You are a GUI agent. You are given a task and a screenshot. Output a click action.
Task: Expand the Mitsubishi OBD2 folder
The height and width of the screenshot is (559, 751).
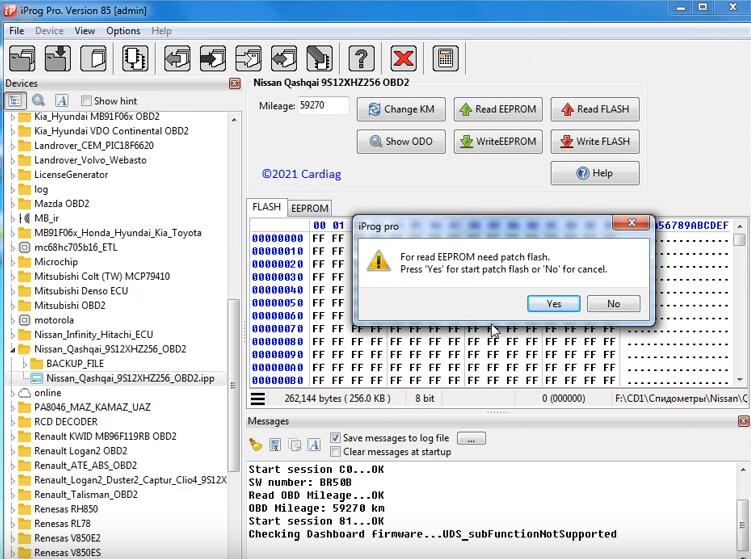[12, 306]
